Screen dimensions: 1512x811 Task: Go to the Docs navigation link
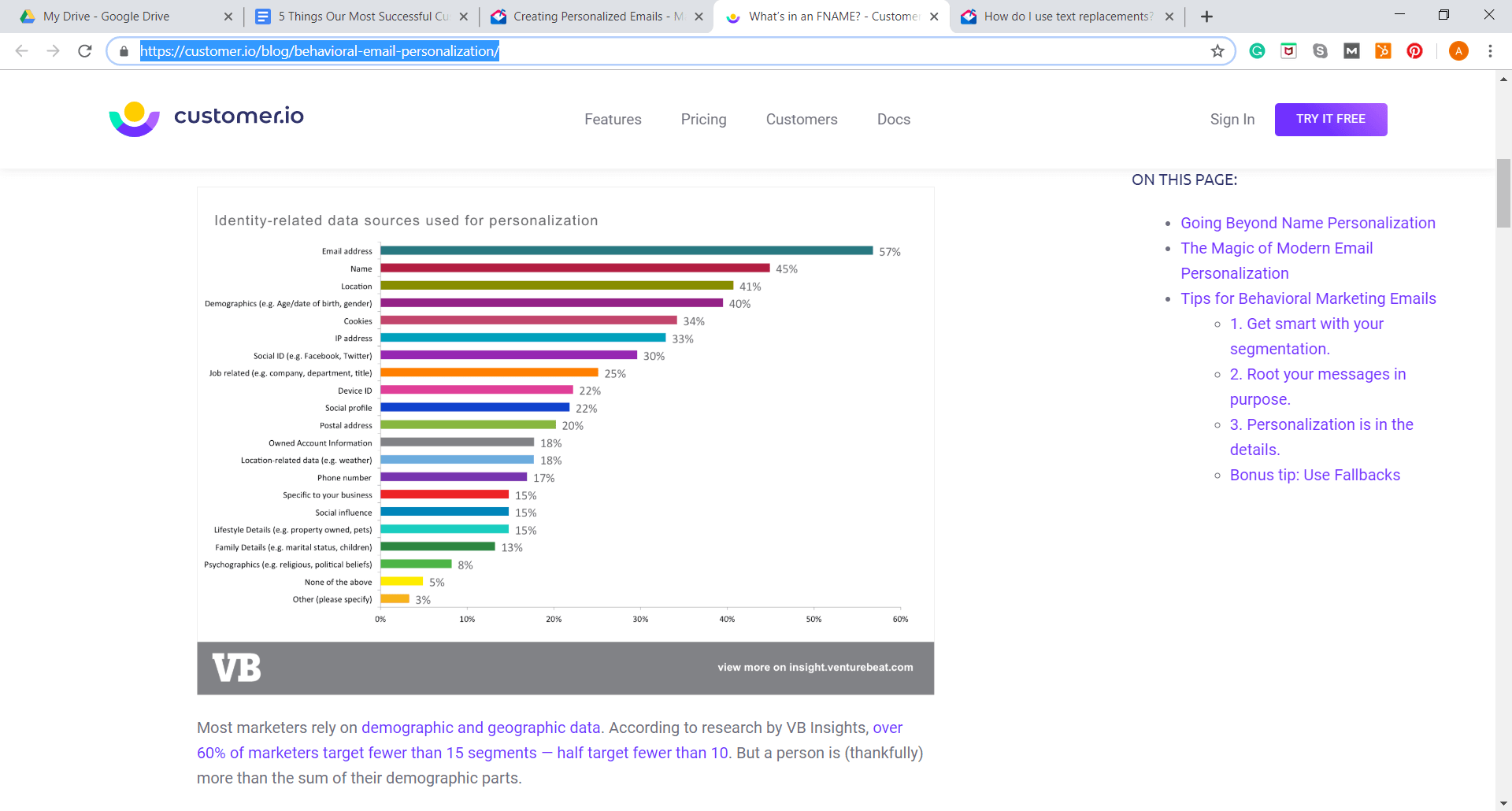(x=894, y=120)
